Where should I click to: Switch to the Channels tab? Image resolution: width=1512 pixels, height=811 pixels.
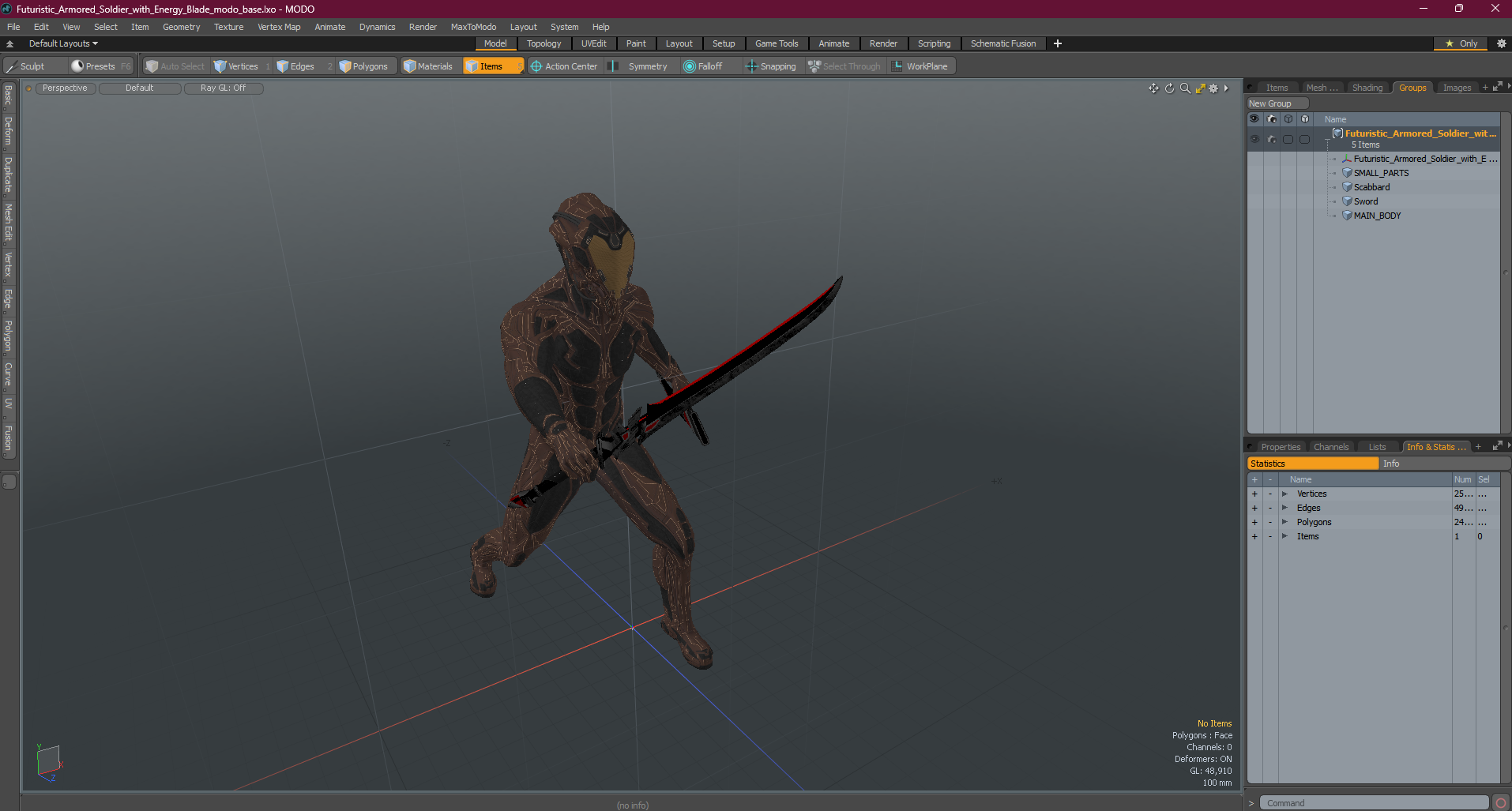tap(1330, 447)
